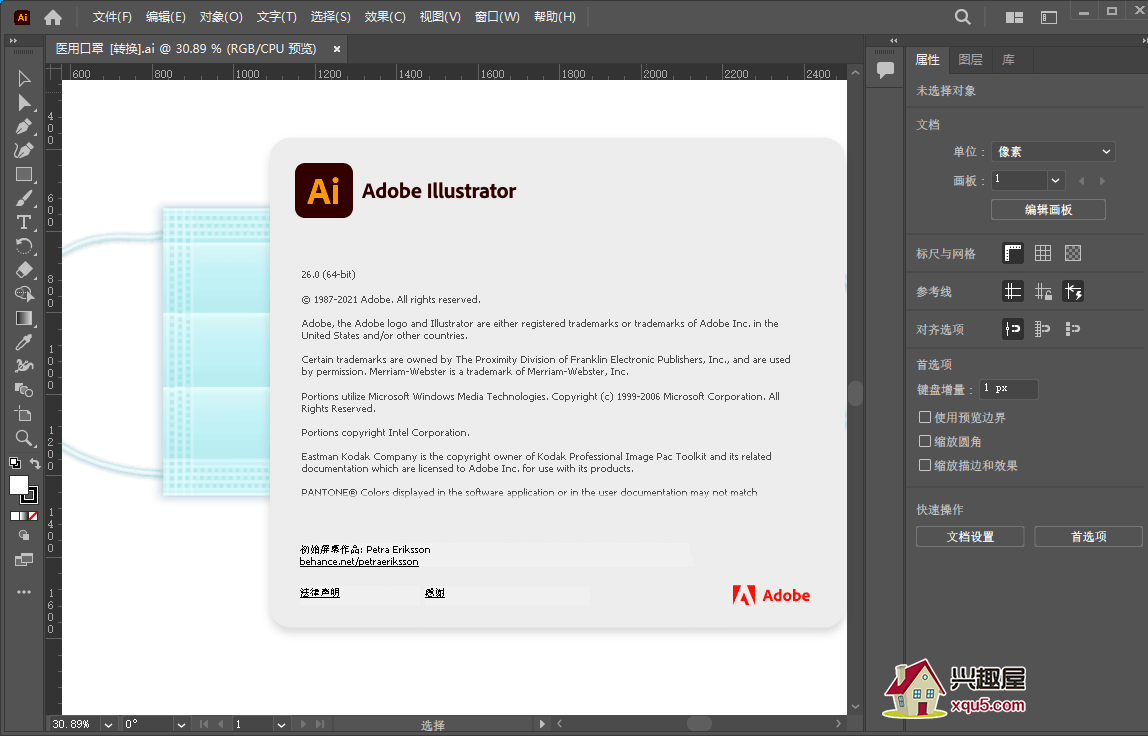Enable 缩放描边和效果 checkbox
The width and height of the screenshot is (1148, 736).
925,465
